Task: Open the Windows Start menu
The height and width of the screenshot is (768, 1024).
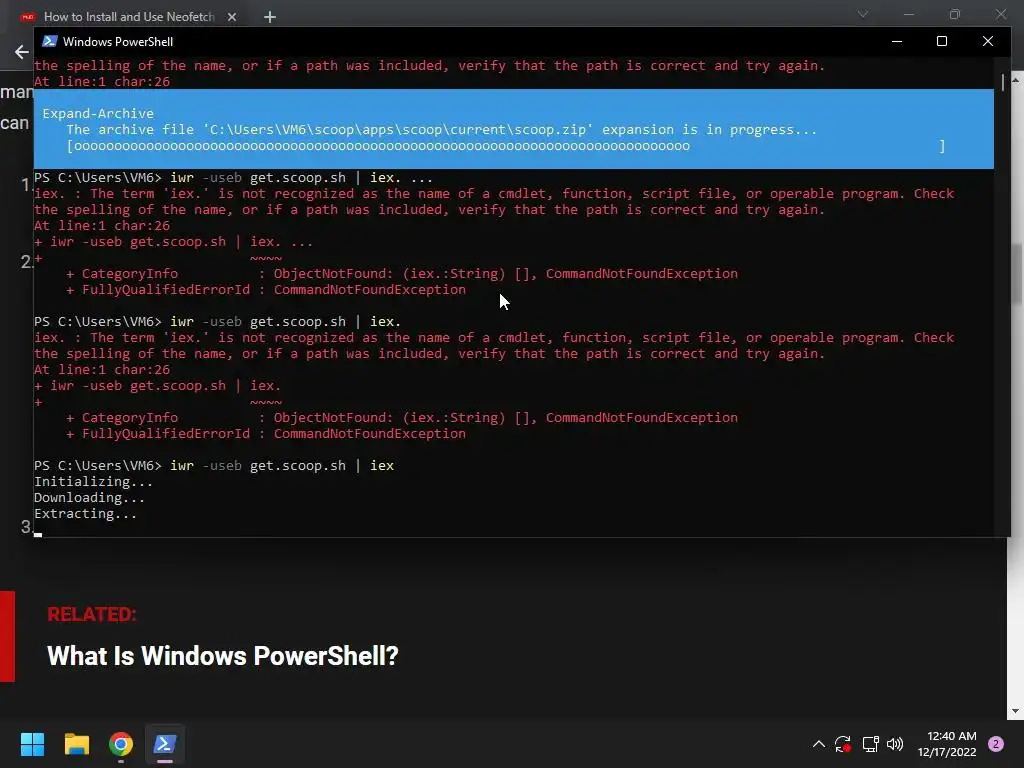Action: click(32, 744)
